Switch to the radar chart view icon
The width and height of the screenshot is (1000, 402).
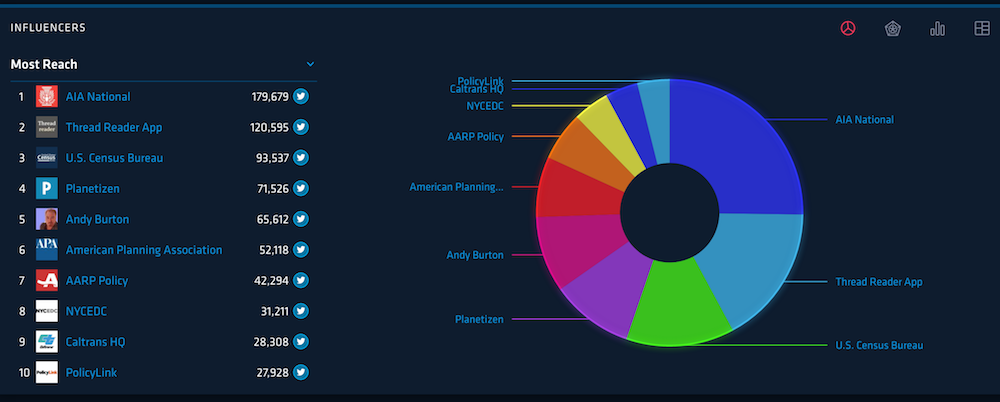[893, 28]
